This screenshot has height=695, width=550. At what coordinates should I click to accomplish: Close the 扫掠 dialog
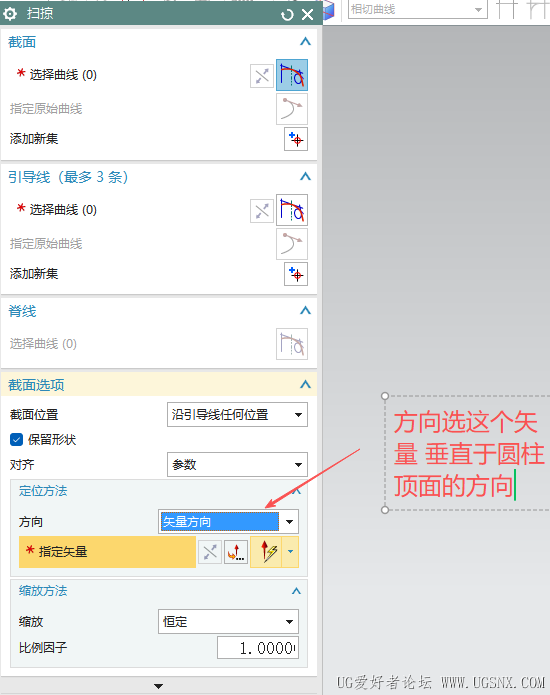click(307, 15)
